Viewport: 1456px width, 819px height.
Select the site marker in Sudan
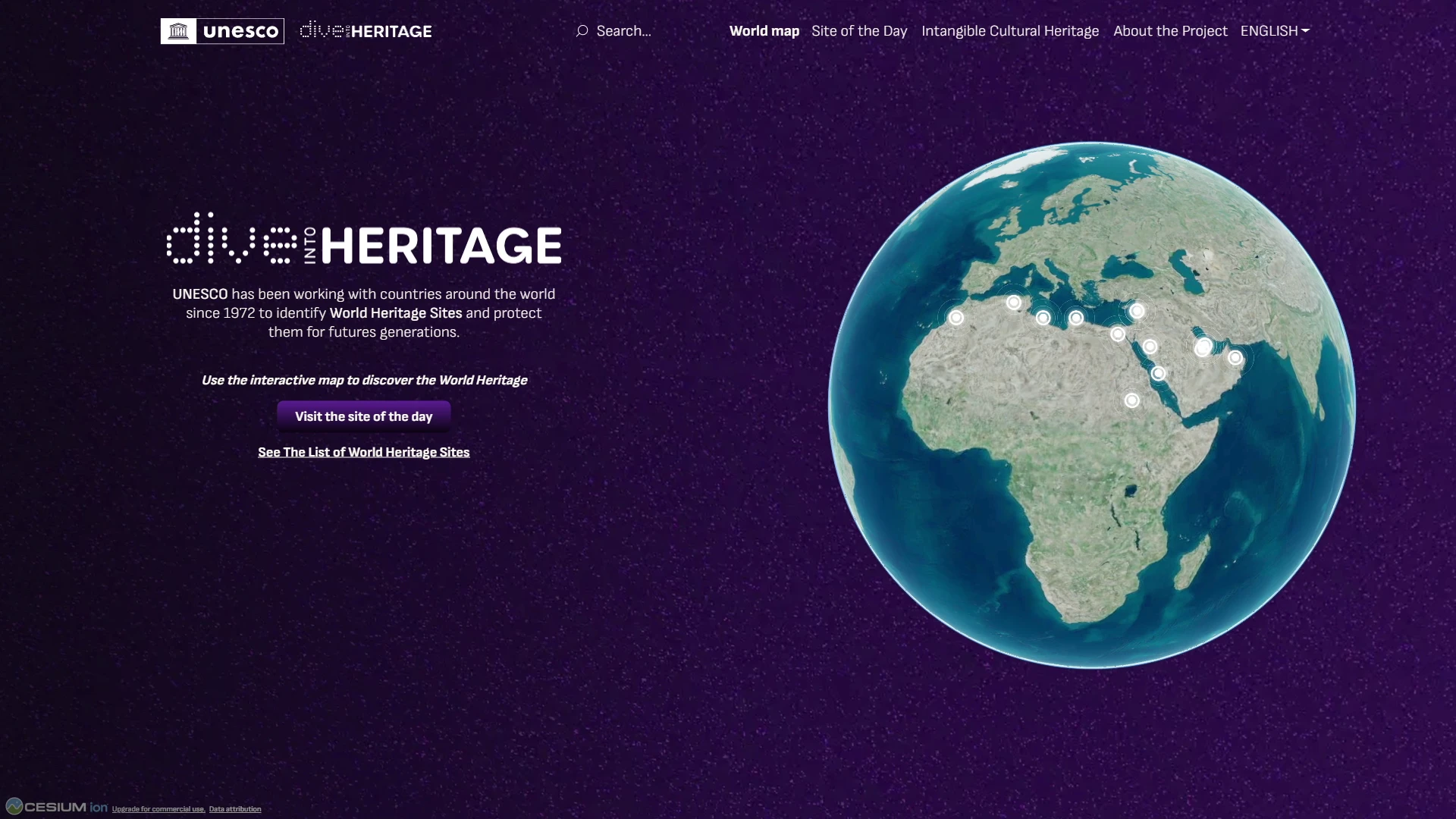pos(1131,400)
